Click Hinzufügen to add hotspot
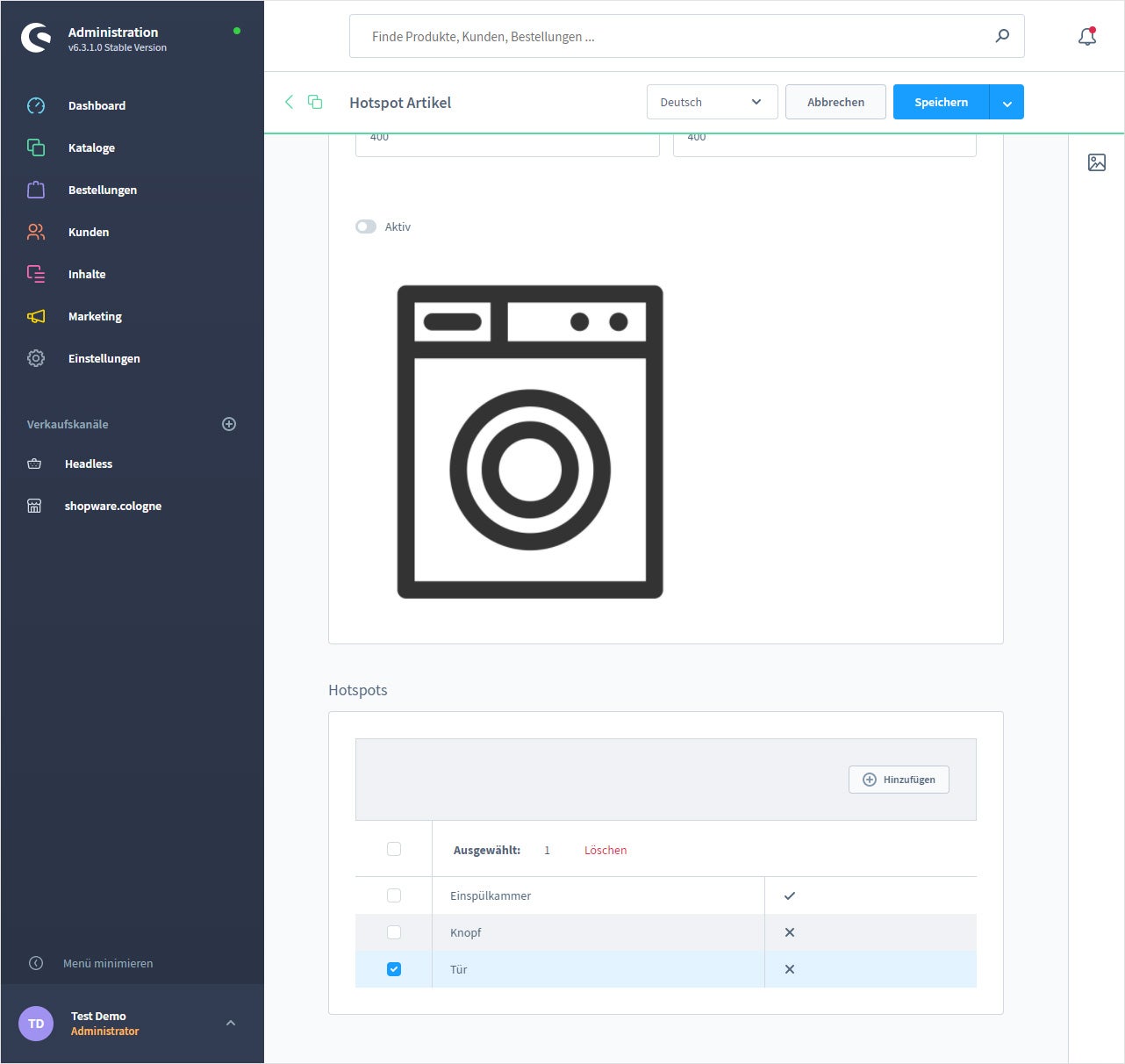The height and width of the screenshot is (1064, 1125). point(899,780)
